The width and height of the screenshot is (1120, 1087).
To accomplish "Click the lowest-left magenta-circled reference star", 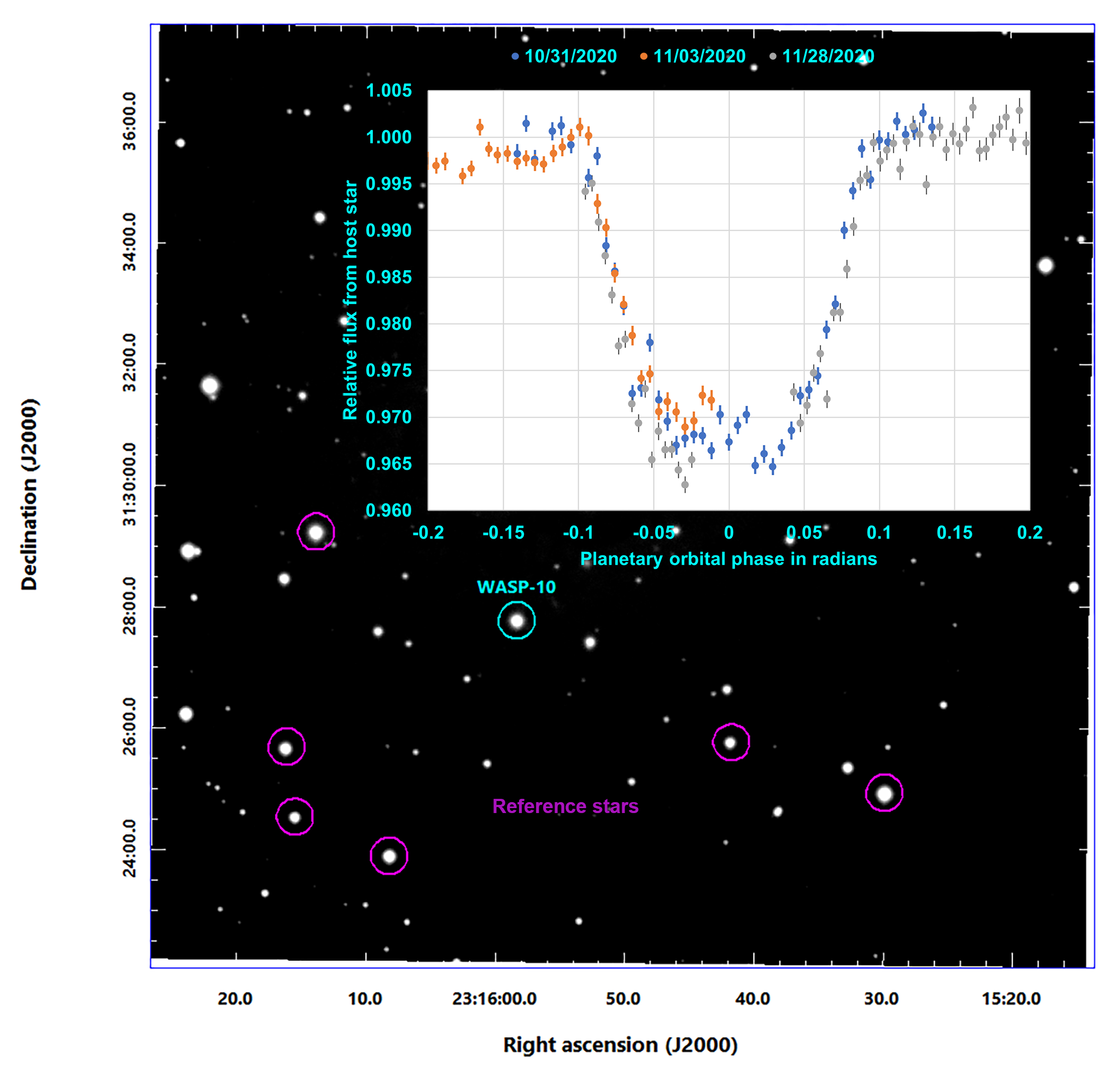I will click(295, 817).
